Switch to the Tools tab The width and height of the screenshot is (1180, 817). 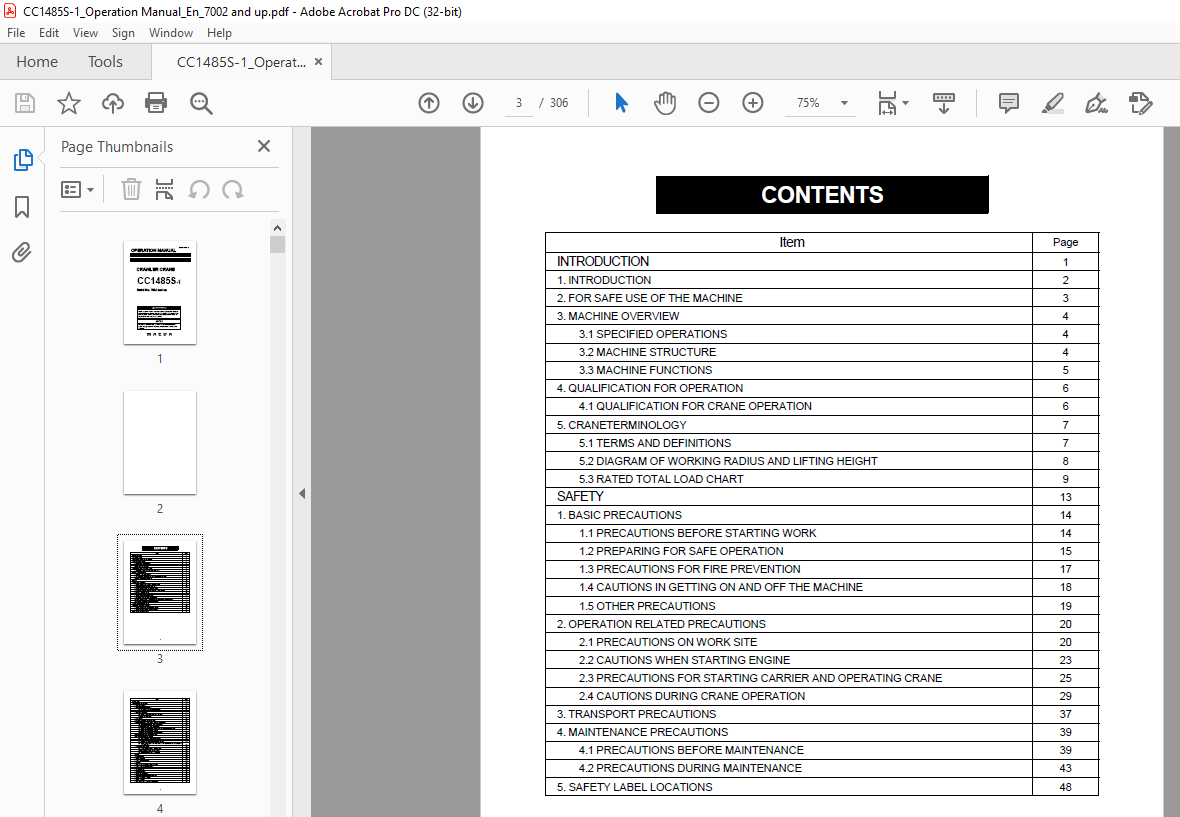[x=105, y=62]
